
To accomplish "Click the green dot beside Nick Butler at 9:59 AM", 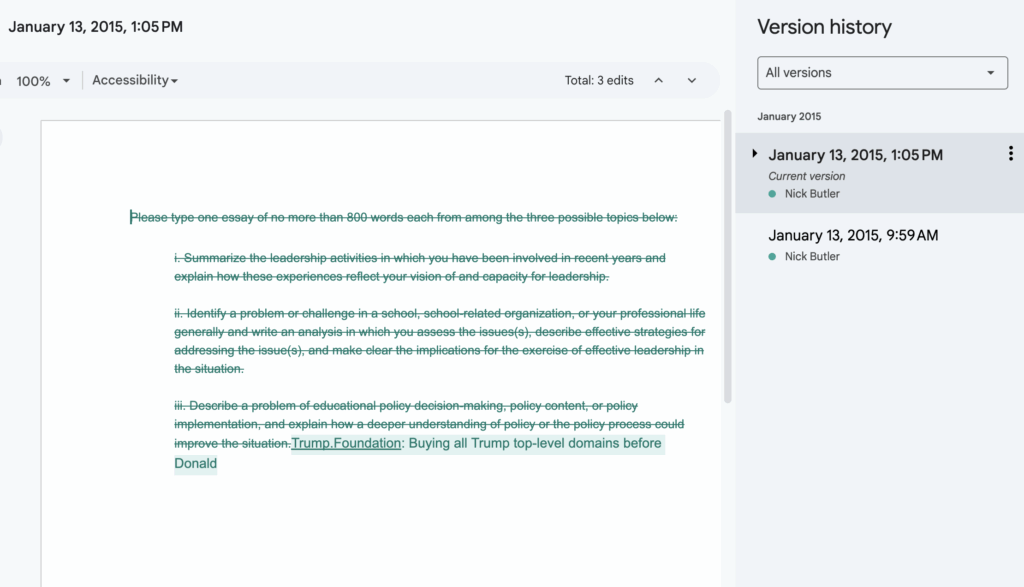I will coord(772,257).
